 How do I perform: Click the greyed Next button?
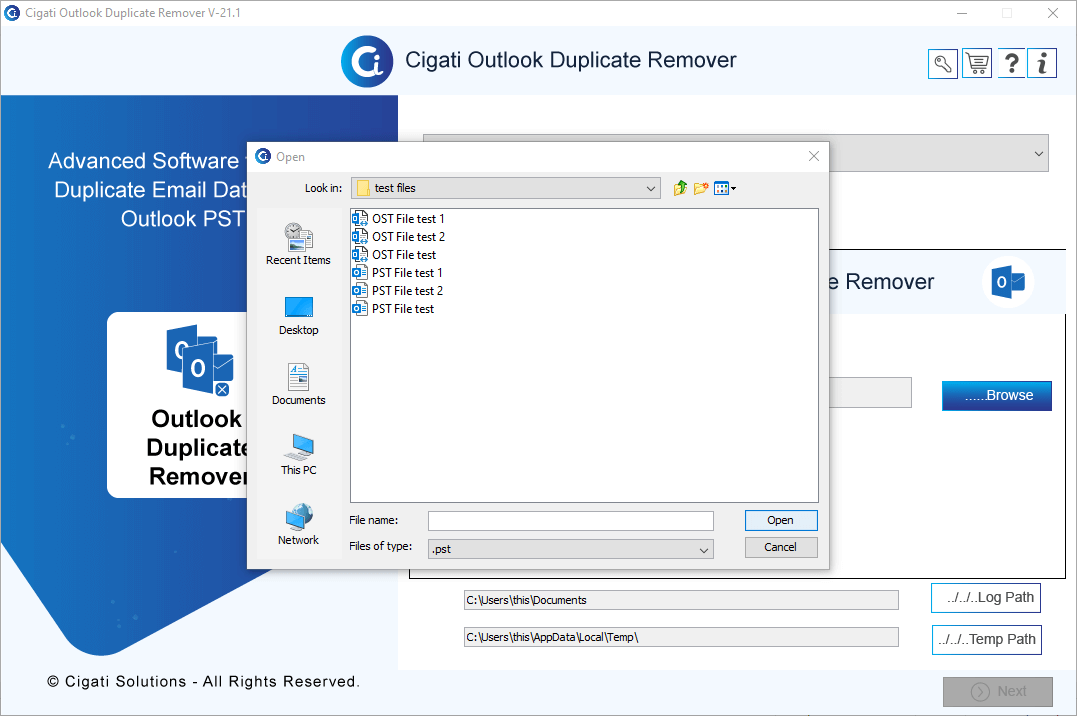(x=997, y=691)
